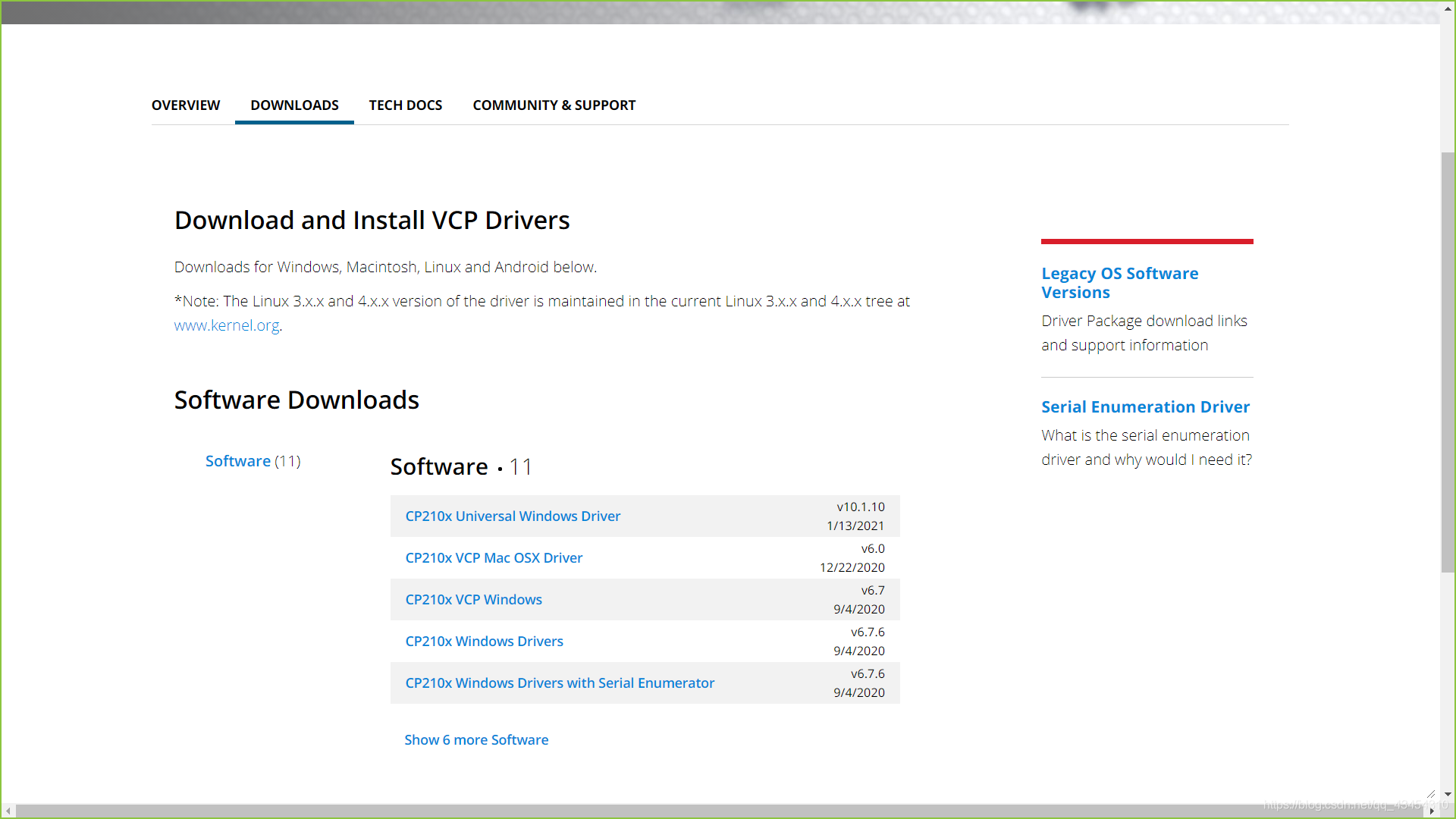The height and width of the screenshot is (819, 1456).
Task: Expand Show 6 more Software
Action: point(476,740)
